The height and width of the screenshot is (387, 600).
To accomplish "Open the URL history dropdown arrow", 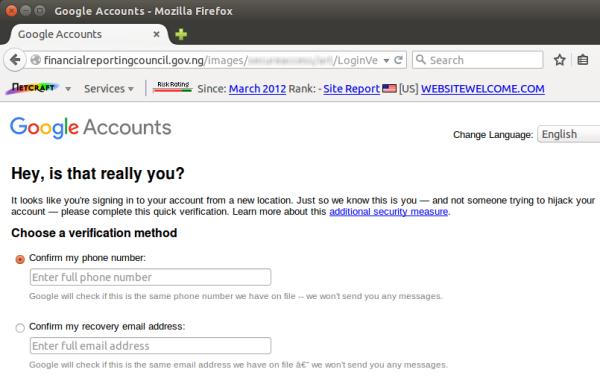I will pyautogui.click(x=386, y=60).
